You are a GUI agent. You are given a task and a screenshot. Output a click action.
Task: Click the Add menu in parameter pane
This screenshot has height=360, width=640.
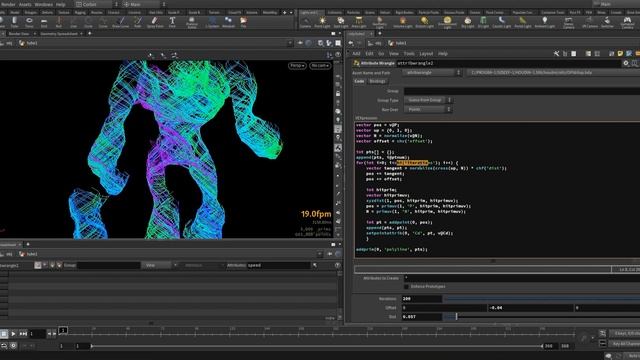point(356,53)
